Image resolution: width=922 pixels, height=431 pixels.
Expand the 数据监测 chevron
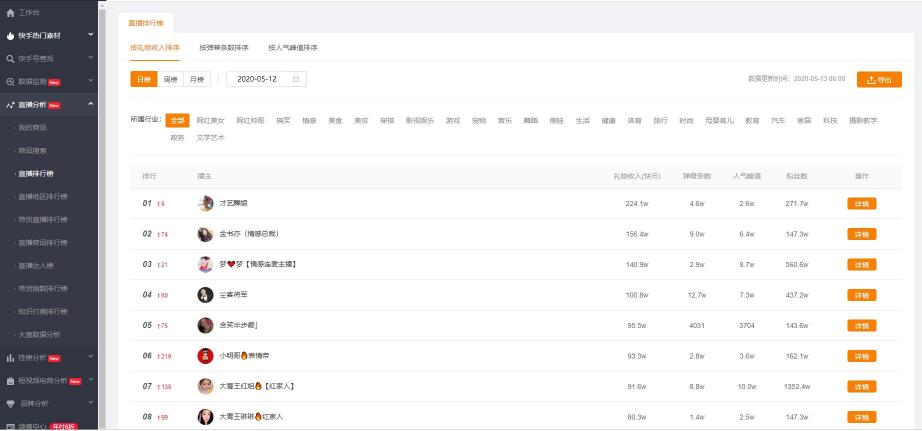(x=91, y=81)
